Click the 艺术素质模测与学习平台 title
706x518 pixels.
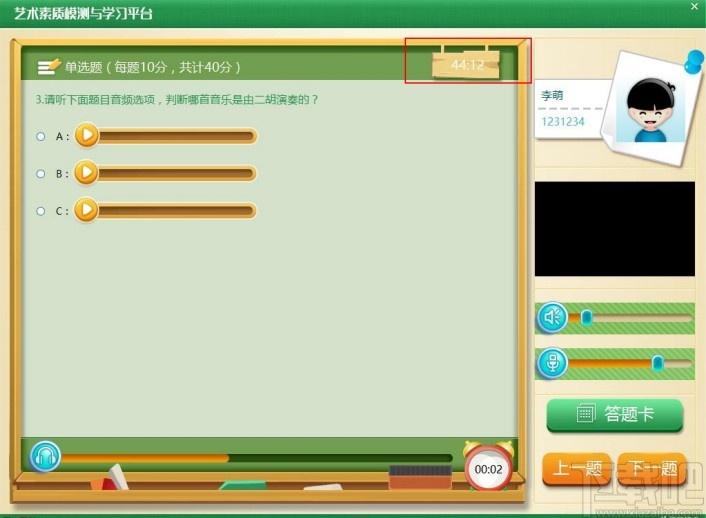click(83, 14)
